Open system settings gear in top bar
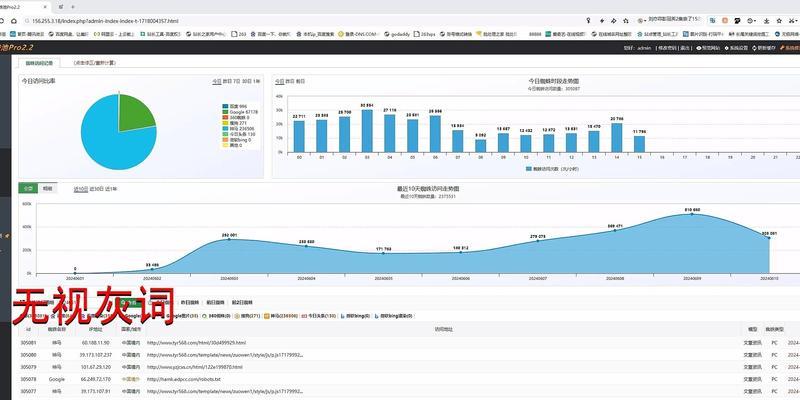Image resolution: width=800 pixels, height=400 pixels. (x=736, y=47)
